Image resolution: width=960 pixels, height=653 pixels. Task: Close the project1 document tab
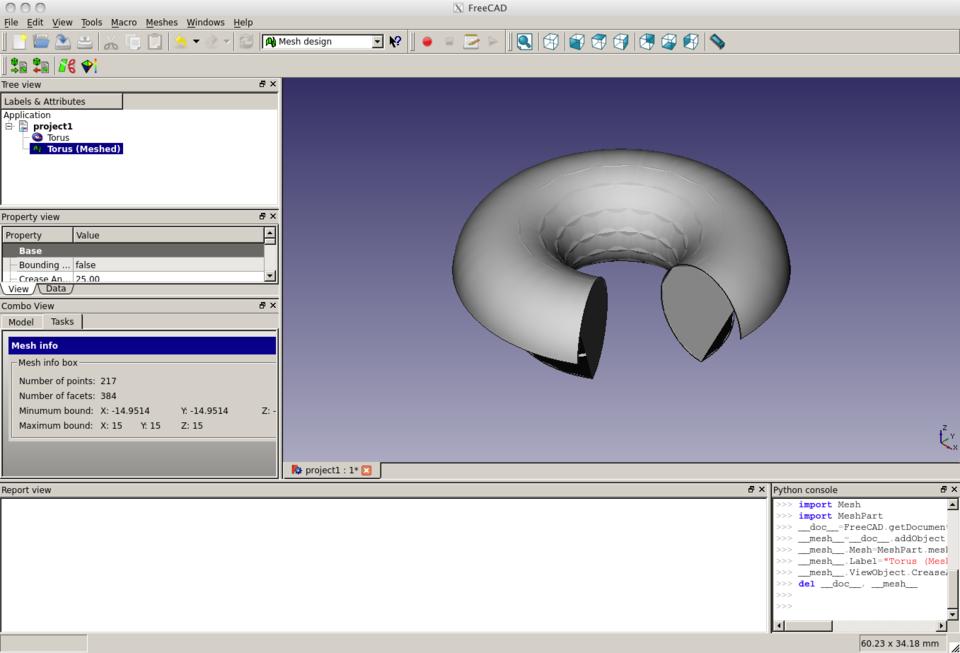coord(366,470)
